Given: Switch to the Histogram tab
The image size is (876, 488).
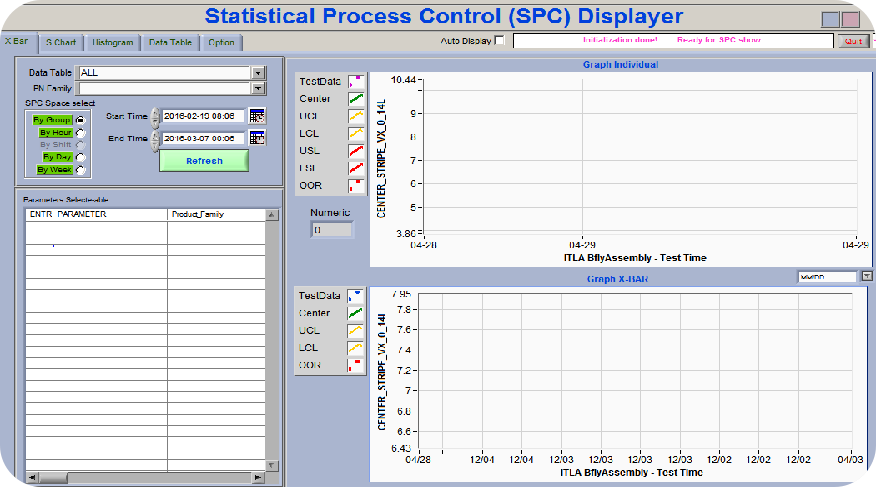Looking at the screenshot, I should pyautogui.click(x=112, y=43).
